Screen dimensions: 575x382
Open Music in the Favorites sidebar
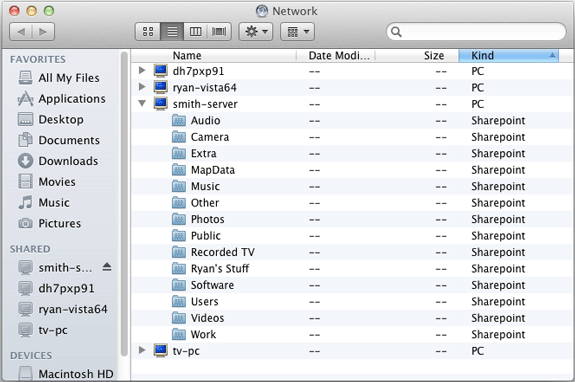(44, 202)
